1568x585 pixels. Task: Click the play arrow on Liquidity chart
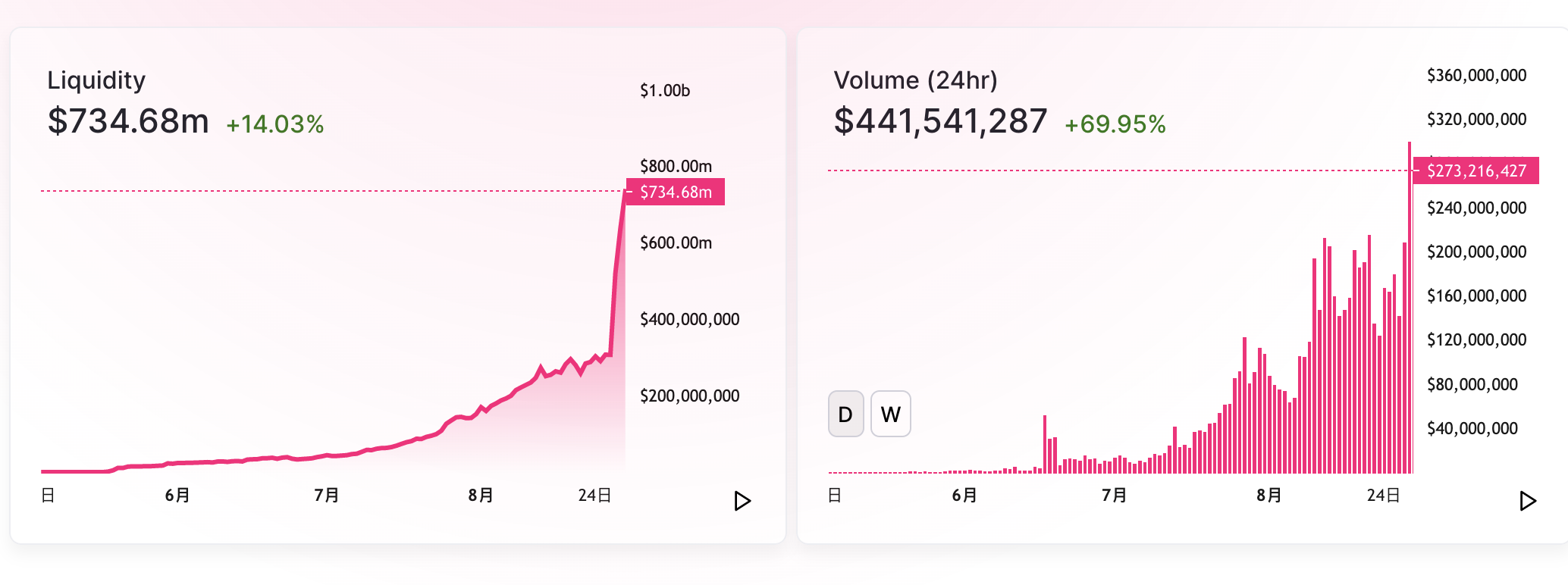pyautogui.click(x=742, y=501)
